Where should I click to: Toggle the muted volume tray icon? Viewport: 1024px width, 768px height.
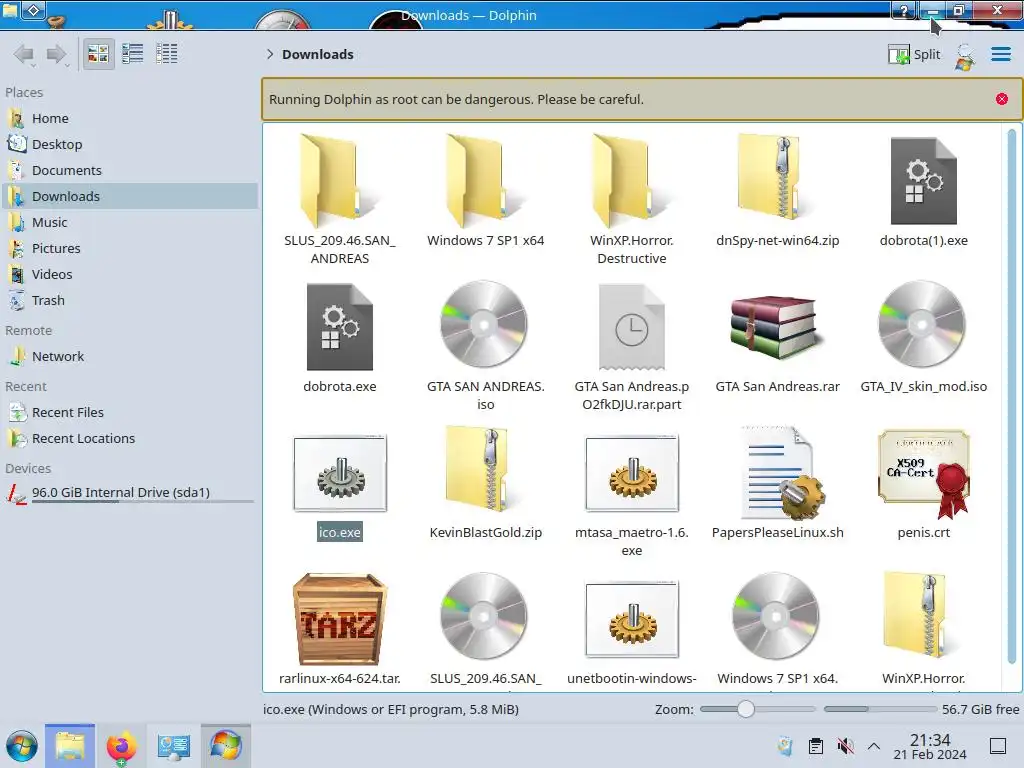pos(845,746)
